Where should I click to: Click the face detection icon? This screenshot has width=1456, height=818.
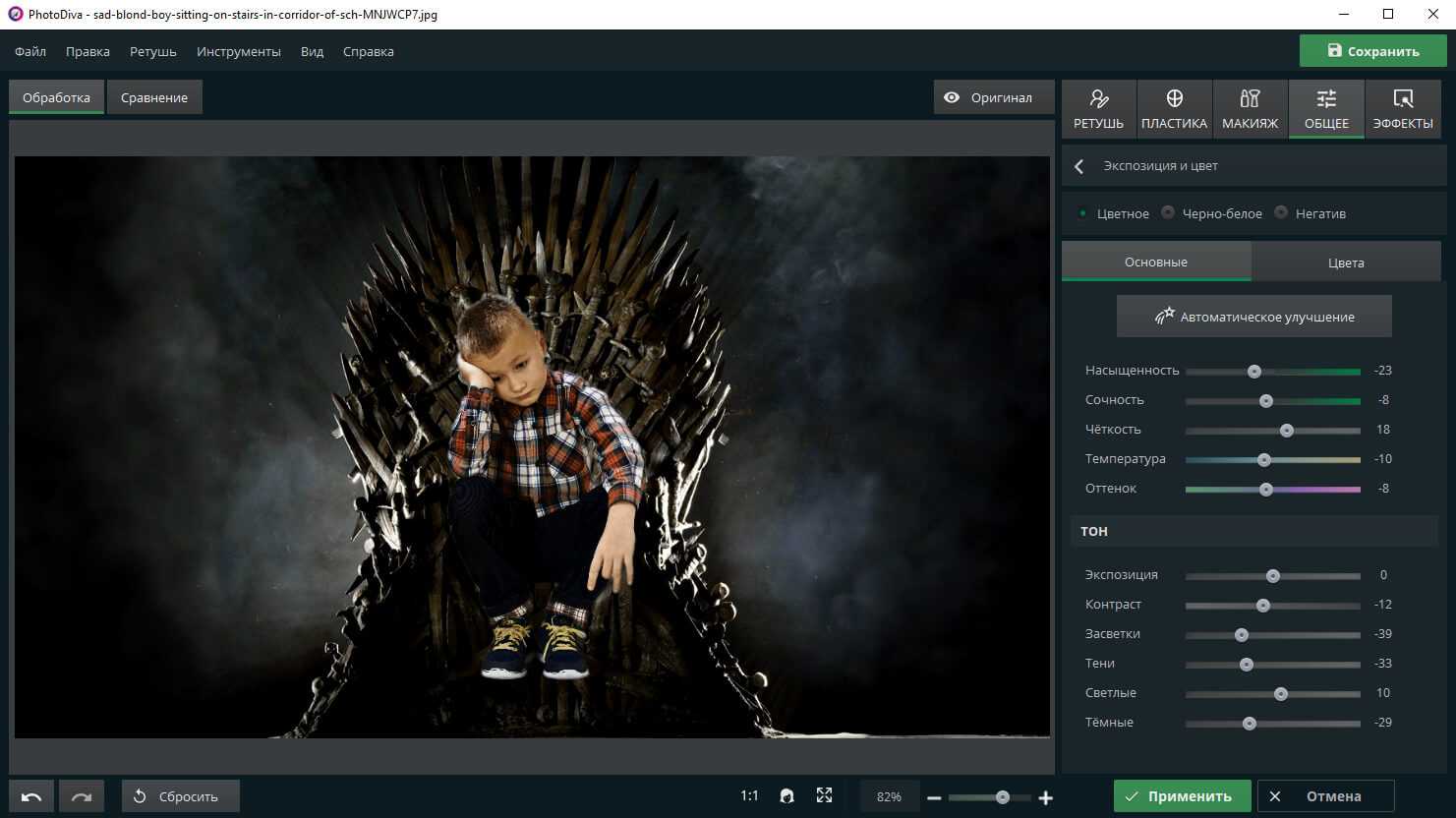coord(786,796)
